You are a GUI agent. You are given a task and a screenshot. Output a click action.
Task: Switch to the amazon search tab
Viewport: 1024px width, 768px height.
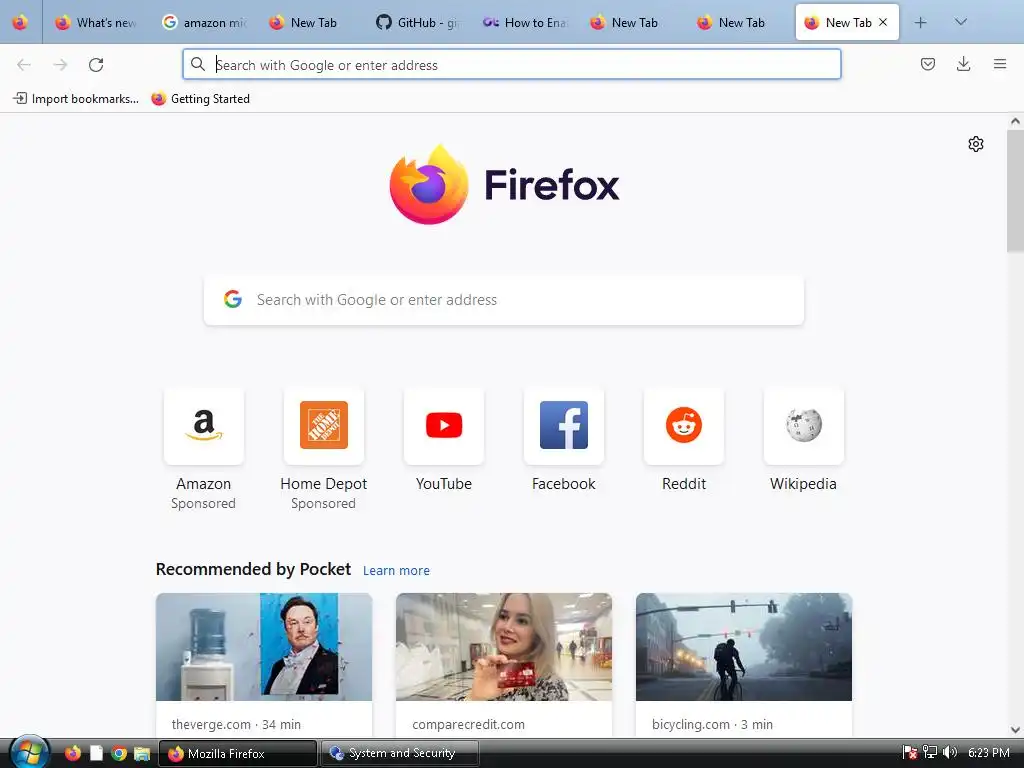pos(204,22)
